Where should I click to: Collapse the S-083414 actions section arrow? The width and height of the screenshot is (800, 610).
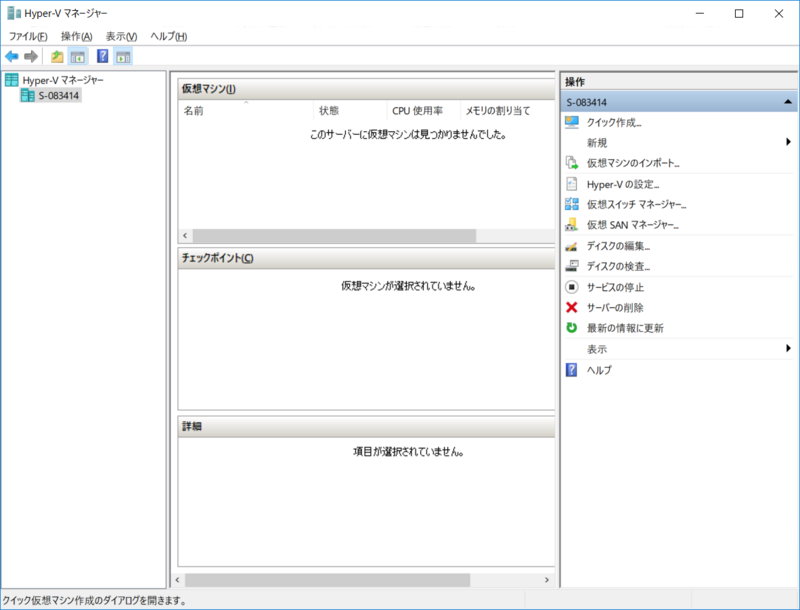[x=788, y=102]
